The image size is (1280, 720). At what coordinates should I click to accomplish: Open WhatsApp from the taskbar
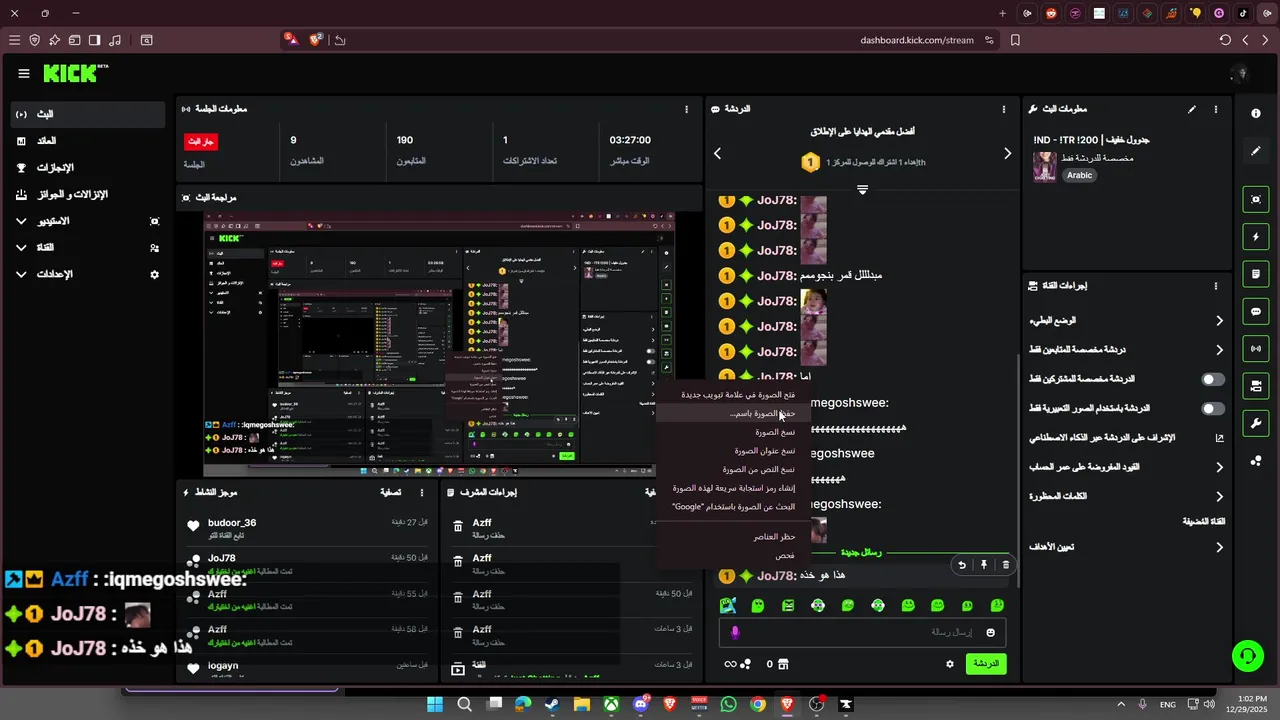728,705
